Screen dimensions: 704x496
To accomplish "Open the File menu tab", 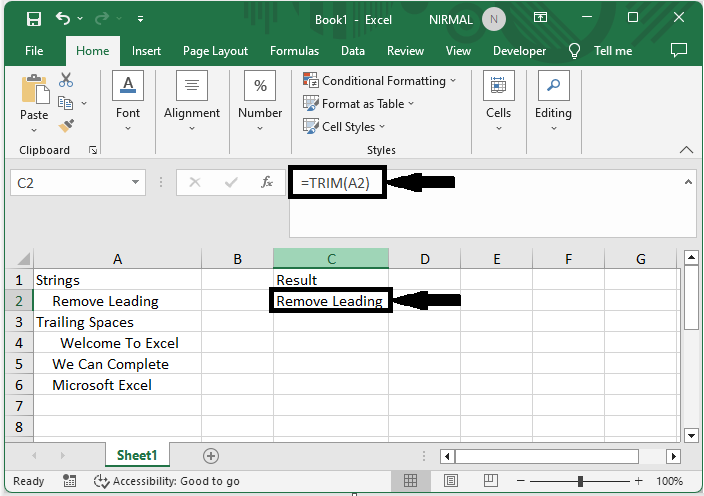I will pyautogui.click(x=34, y=51).
